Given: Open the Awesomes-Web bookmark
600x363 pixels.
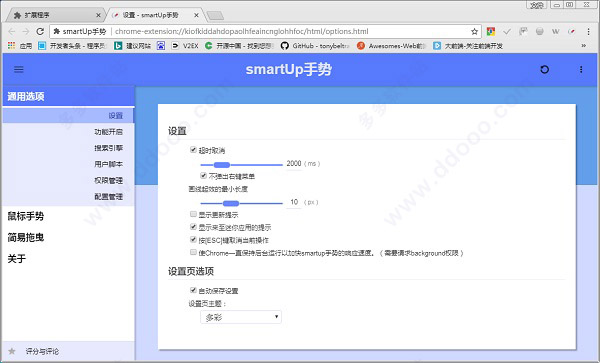Looking at the screenshot, I should coord(391,46).
